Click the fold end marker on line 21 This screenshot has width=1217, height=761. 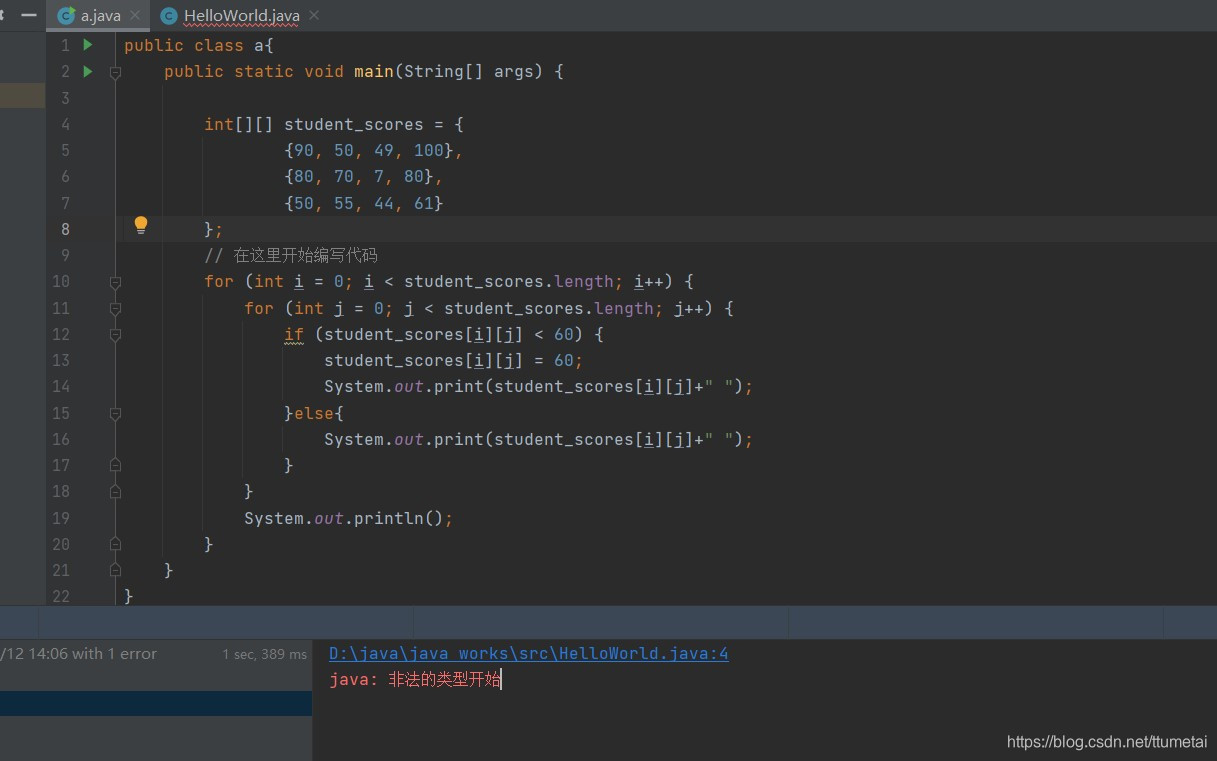pos(115,570)
